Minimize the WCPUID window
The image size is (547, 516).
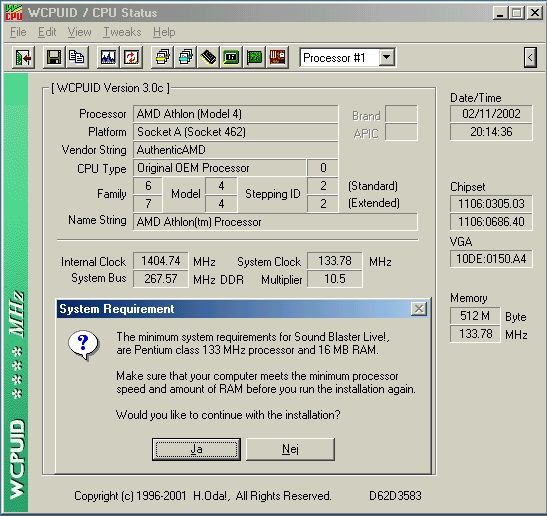pos(501,13)
